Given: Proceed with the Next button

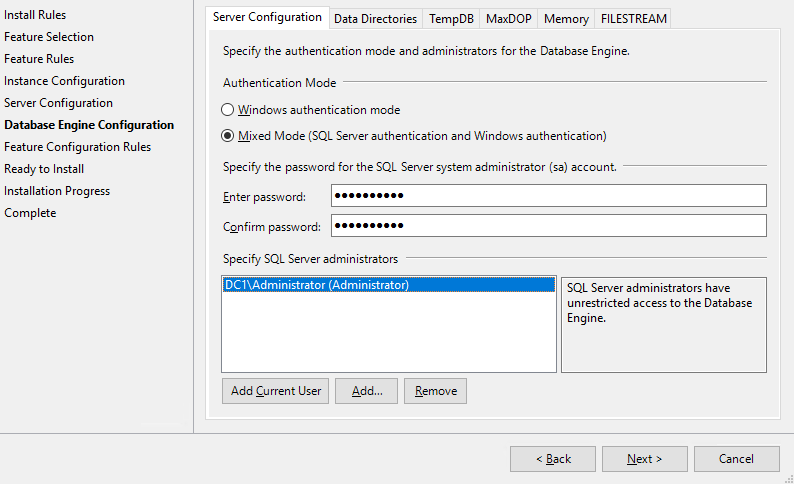Looking at the screenshot, I should 645,459.
